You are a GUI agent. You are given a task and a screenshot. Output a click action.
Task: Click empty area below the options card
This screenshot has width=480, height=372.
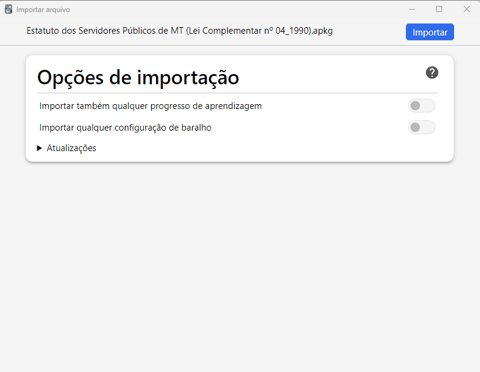pos(240,267)
